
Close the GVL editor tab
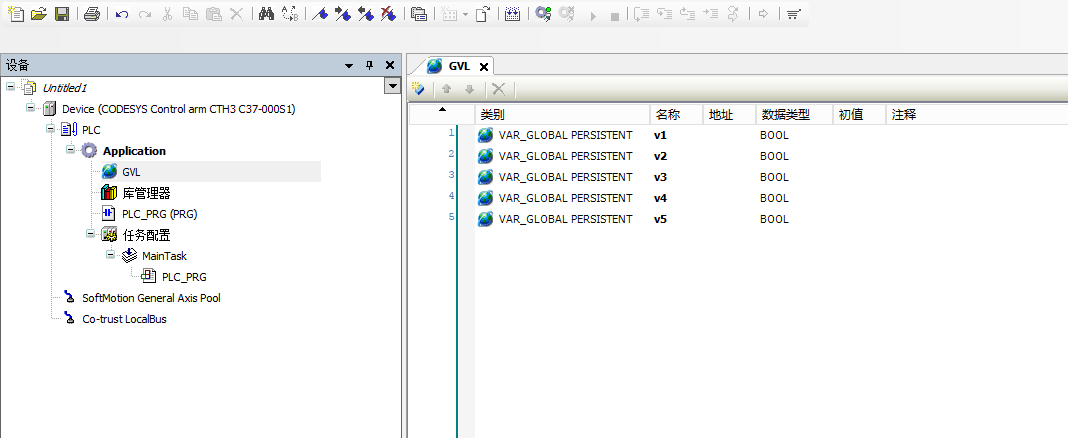[484, 67]
